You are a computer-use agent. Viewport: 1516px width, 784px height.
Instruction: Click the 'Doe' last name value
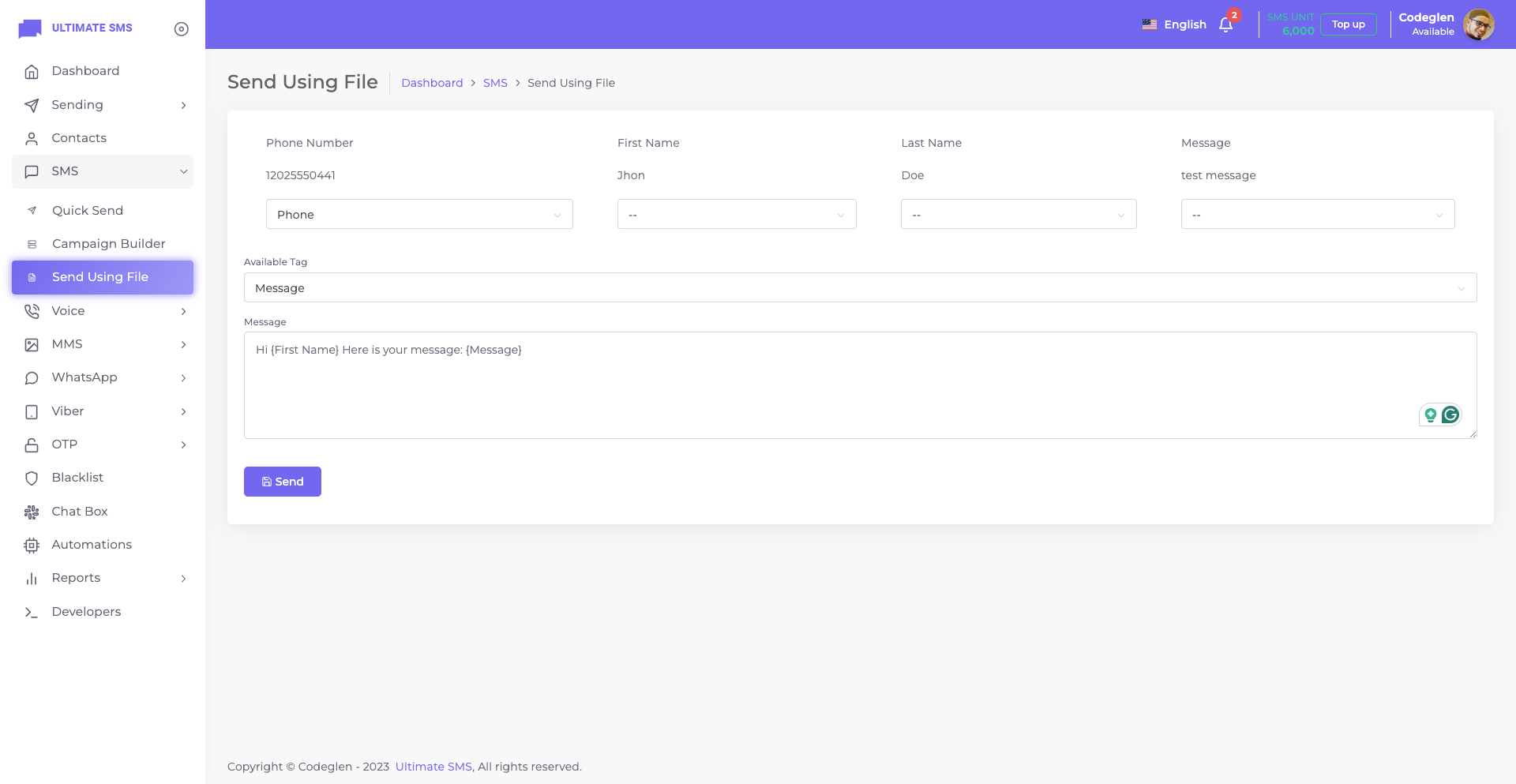coord(913,175)
